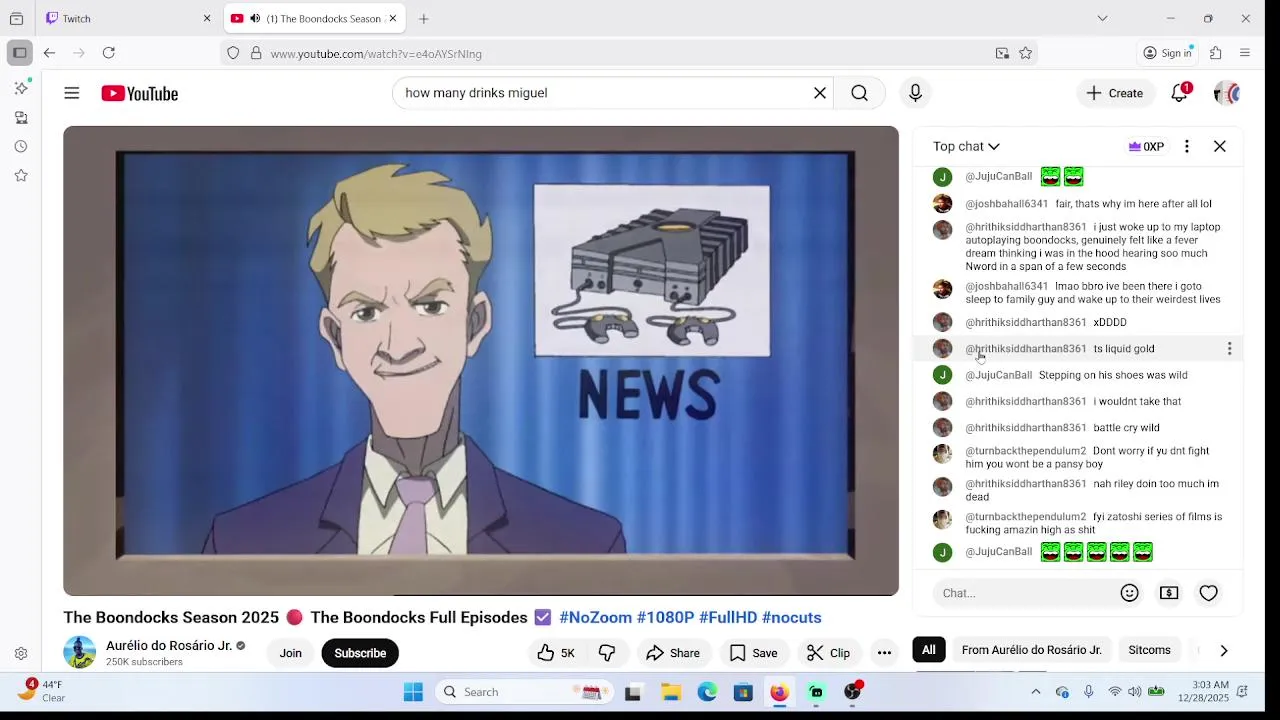Like the video with thumbs up

[556, 653]
